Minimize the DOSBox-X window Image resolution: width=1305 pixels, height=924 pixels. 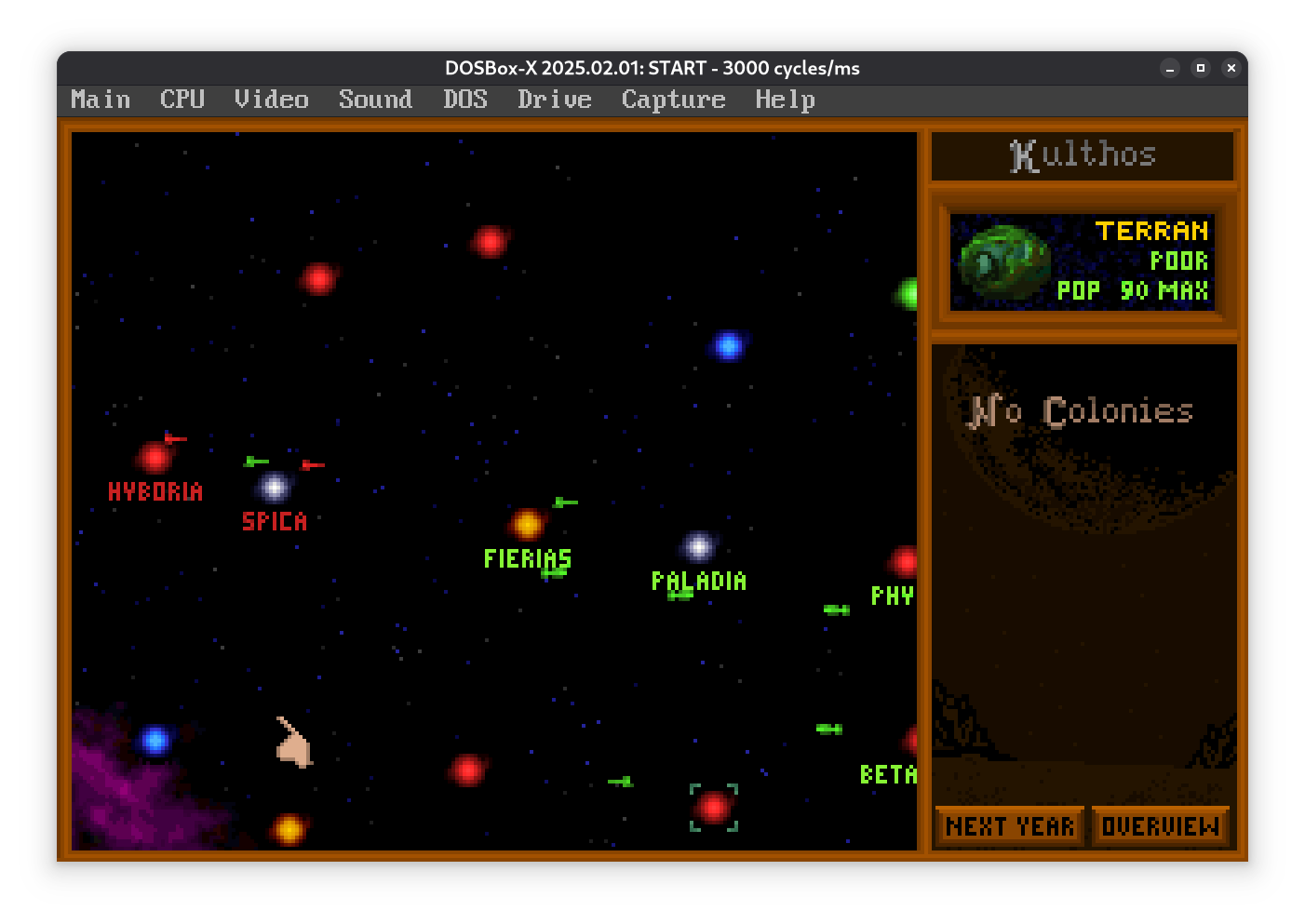(x=1170, y=68)
